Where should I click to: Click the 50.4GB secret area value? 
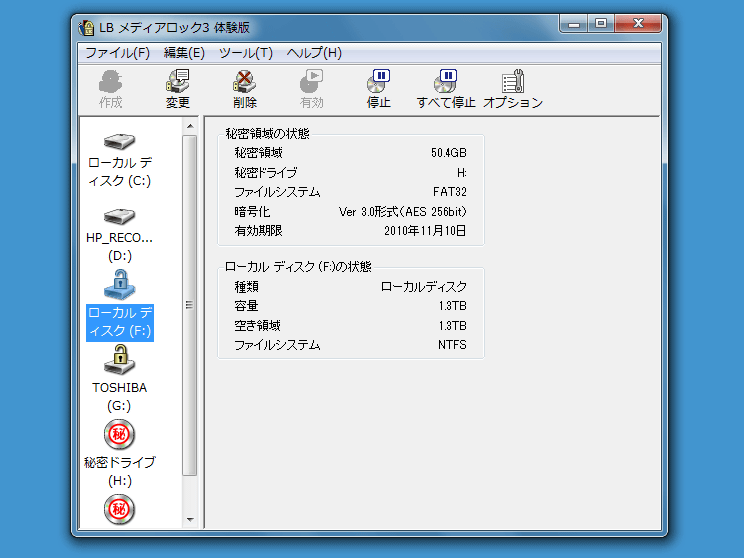tap(448, 153)
